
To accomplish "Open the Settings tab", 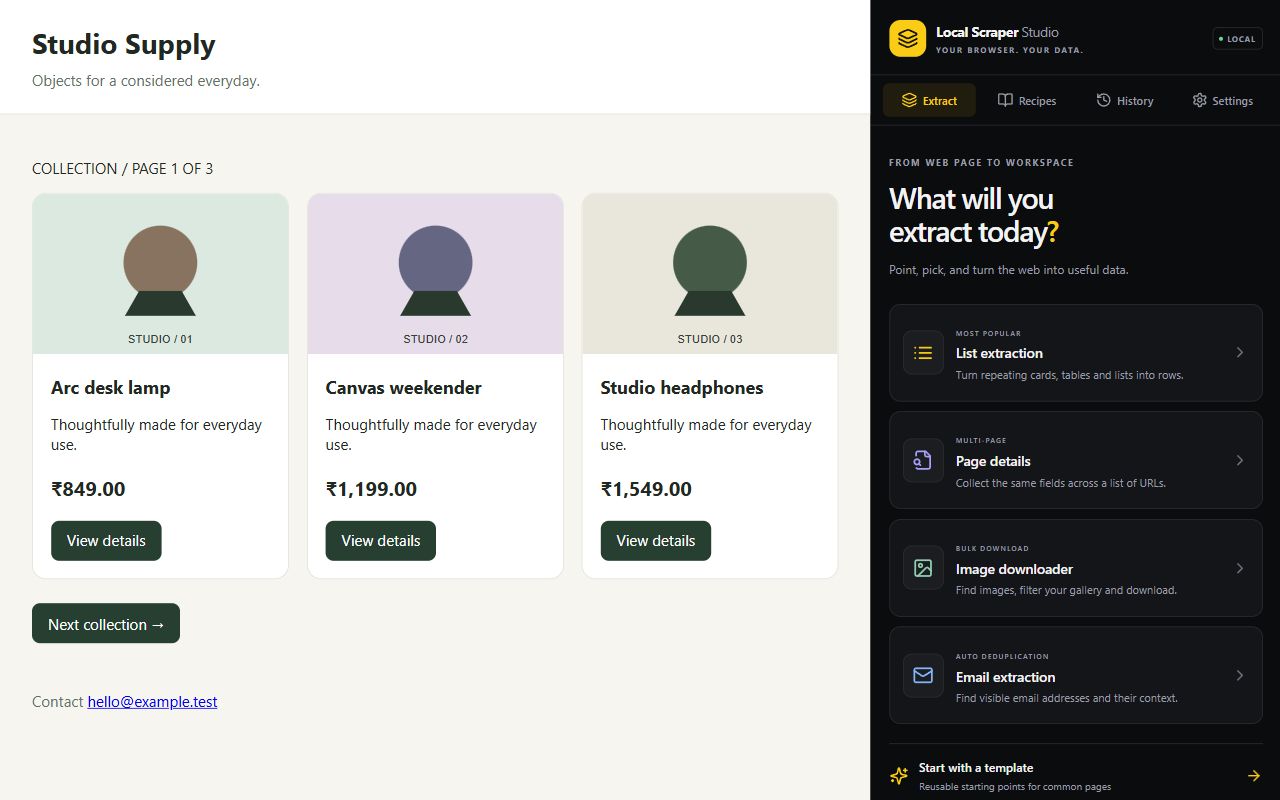I will tap(1222, 100).
